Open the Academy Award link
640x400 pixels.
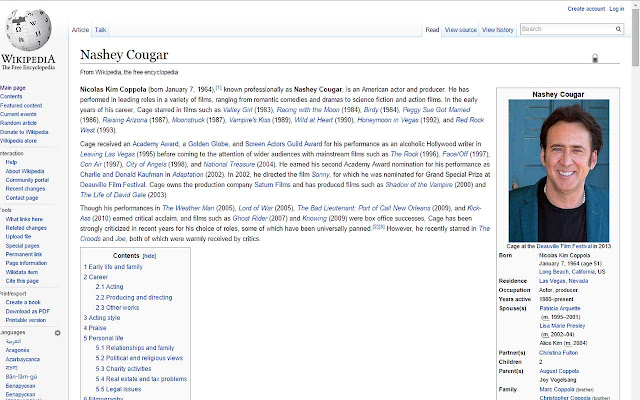[x=156, y=144]
